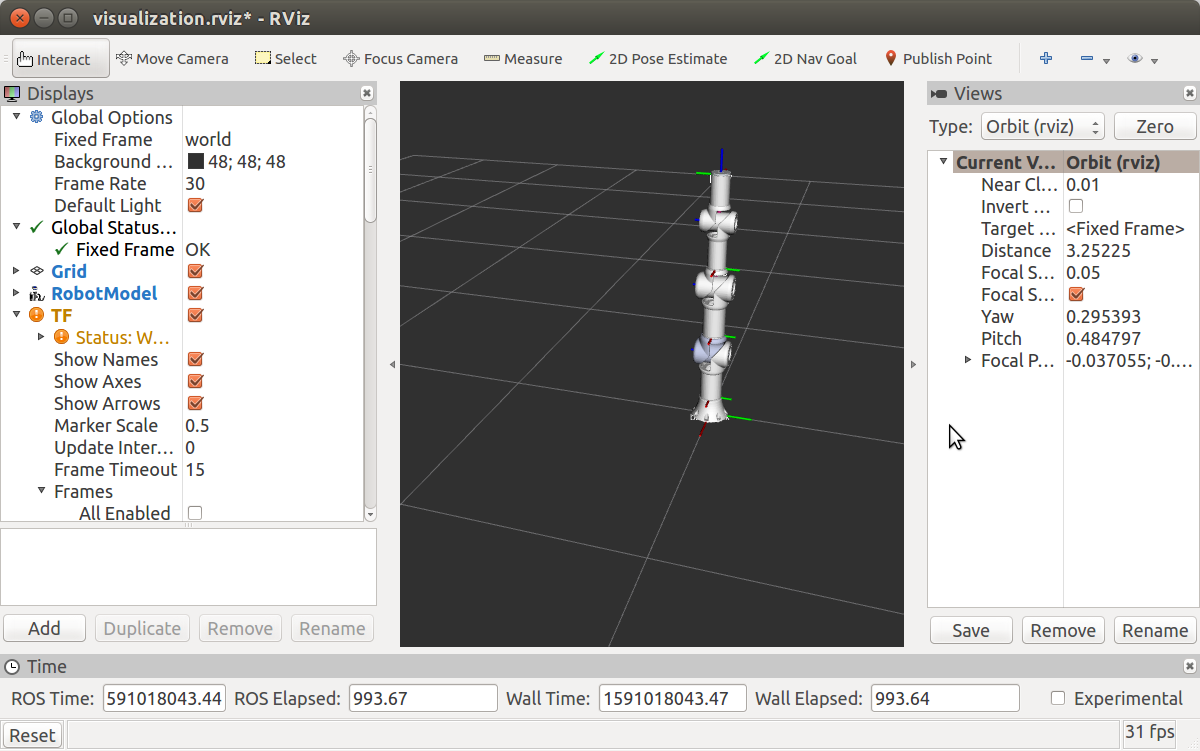Open the view Type dropdown showing Orbit
This screenshot has height=751, width=1200.
click(1042, 126)
